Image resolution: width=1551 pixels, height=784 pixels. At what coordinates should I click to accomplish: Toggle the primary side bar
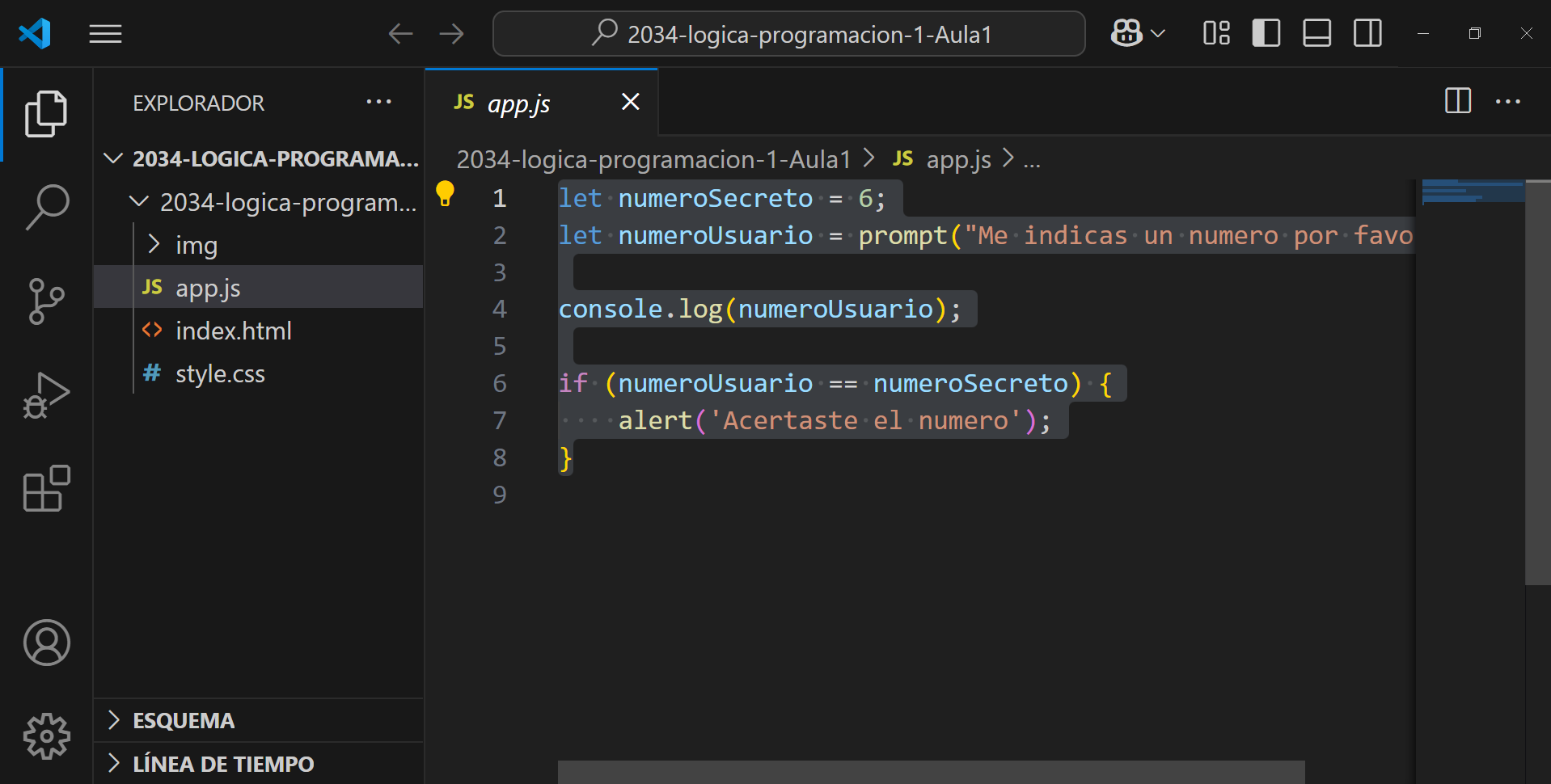click(x=1266, y=33)
